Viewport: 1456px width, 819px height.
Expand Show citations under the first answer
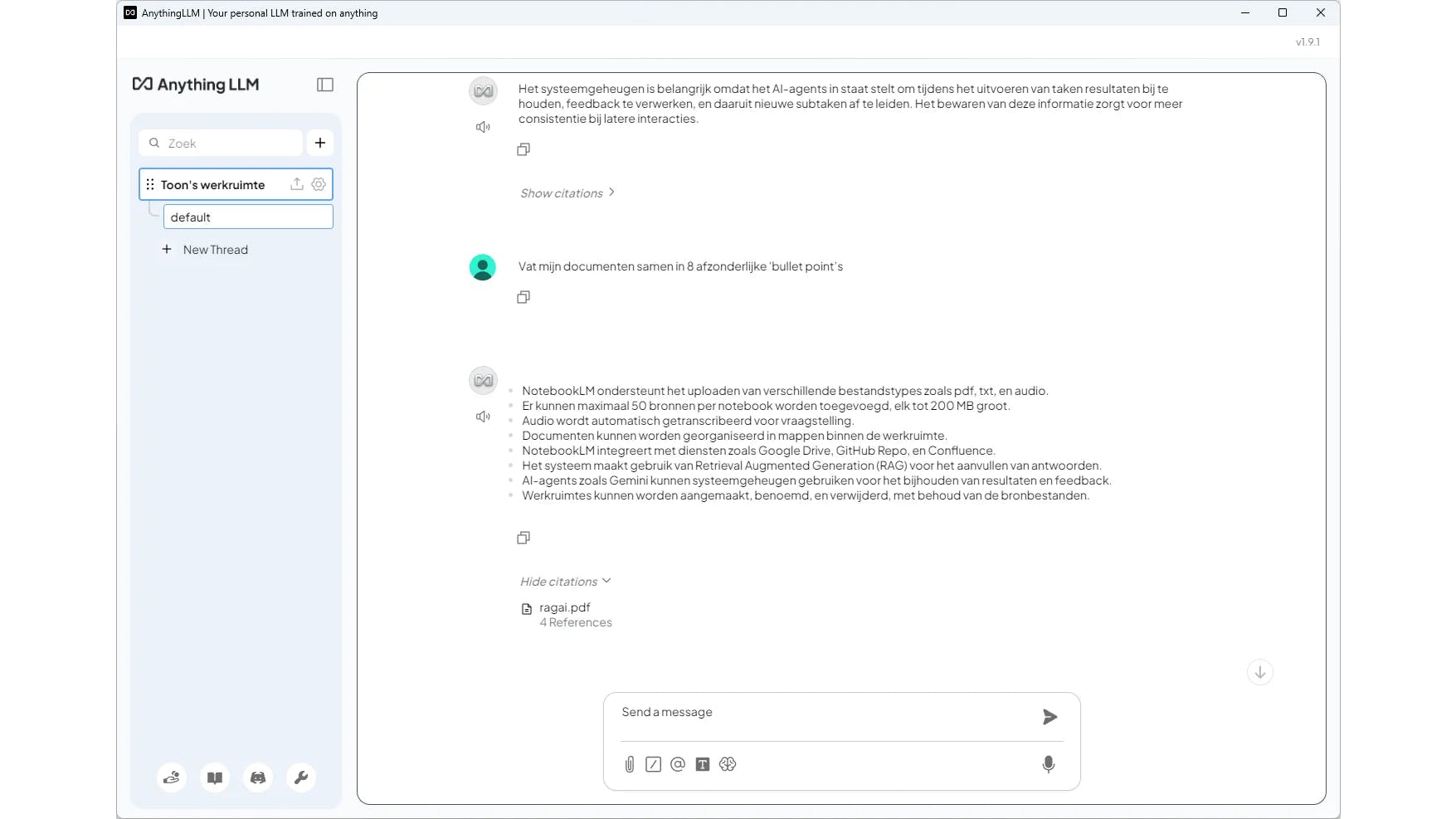tap(567, 193)
